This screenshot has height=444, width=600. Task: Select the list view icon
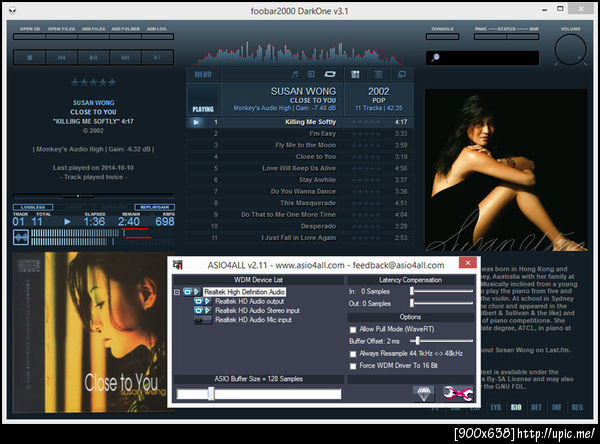click(x=378, y=74)
